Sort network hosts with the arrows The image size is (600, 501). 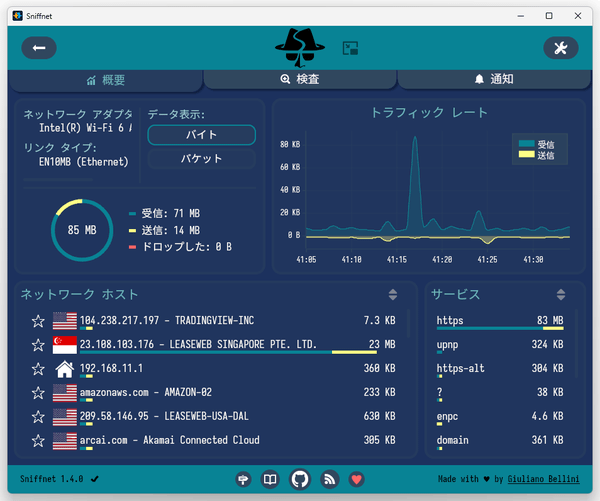[x=393, y=294]
